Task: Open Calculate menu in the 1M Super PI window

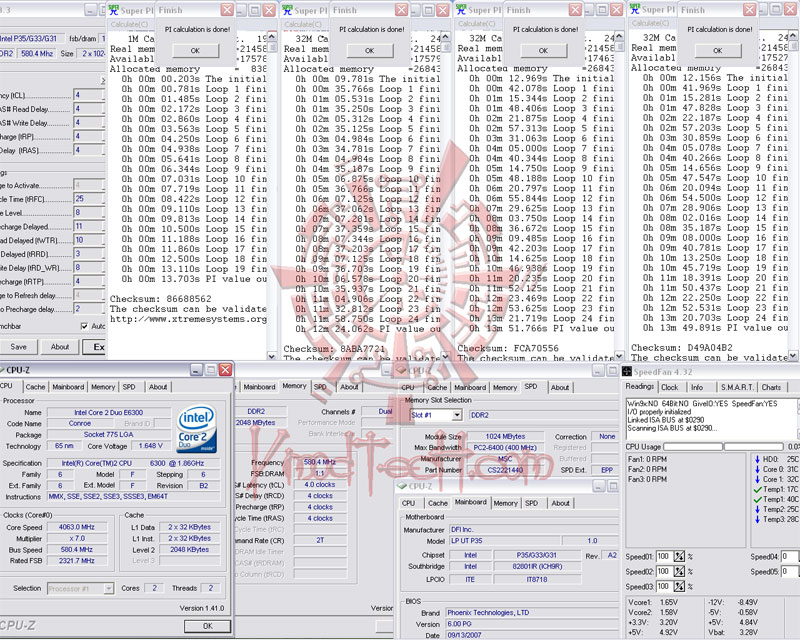Action: click(x=129, y=24)
